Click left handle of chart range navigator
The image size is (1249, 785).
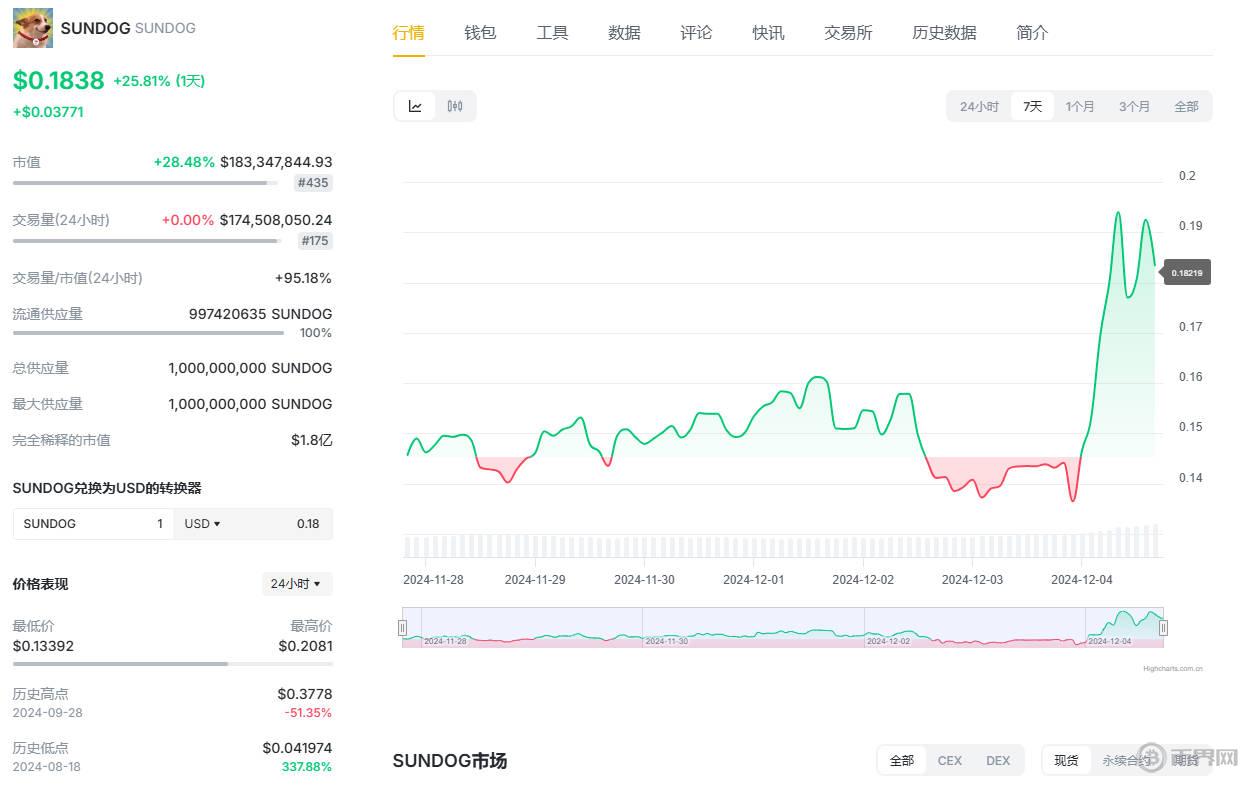point(402,628)
